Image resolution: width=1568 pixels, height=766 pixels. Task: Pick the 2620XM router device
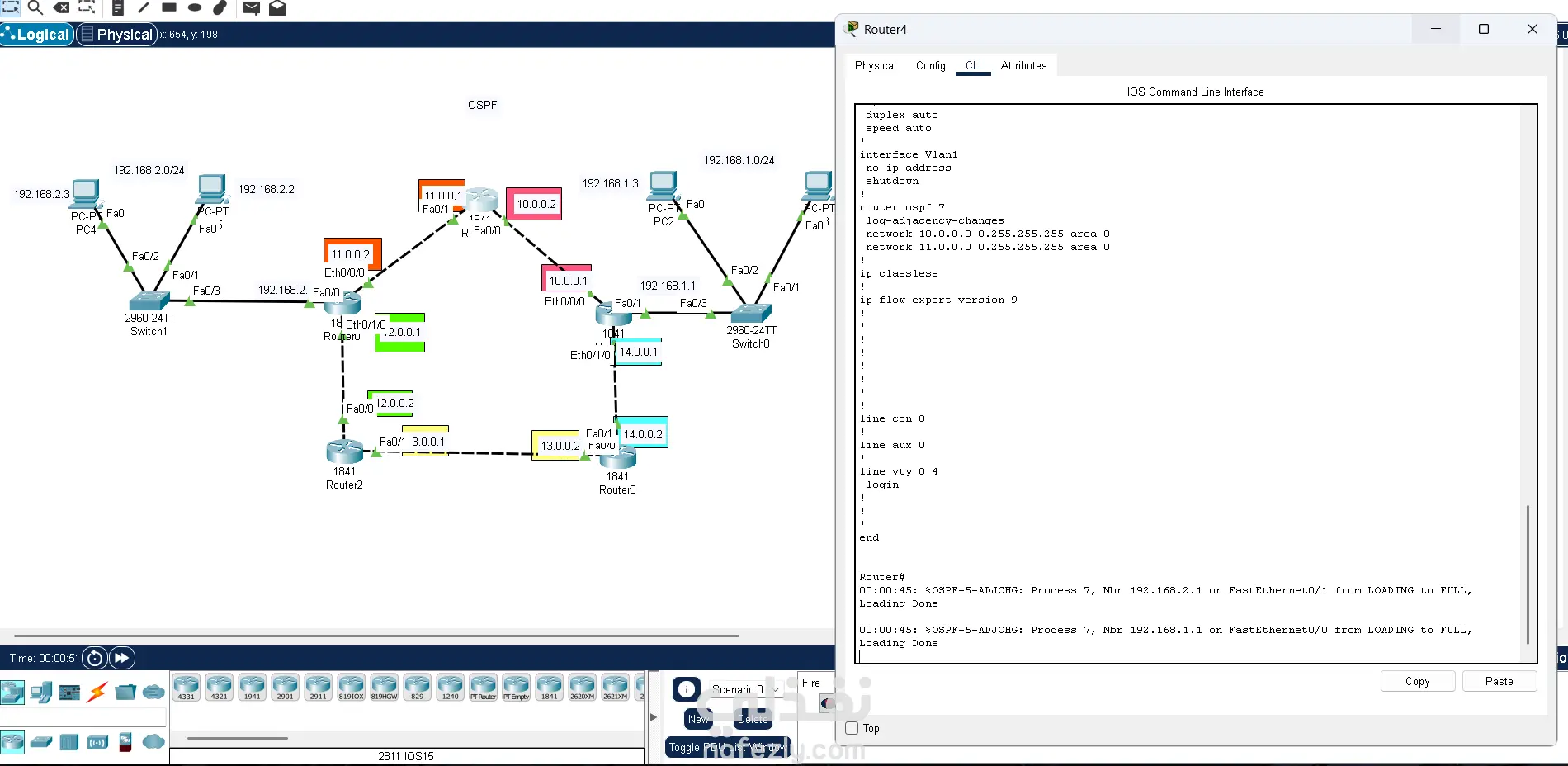tap(582, 688)
